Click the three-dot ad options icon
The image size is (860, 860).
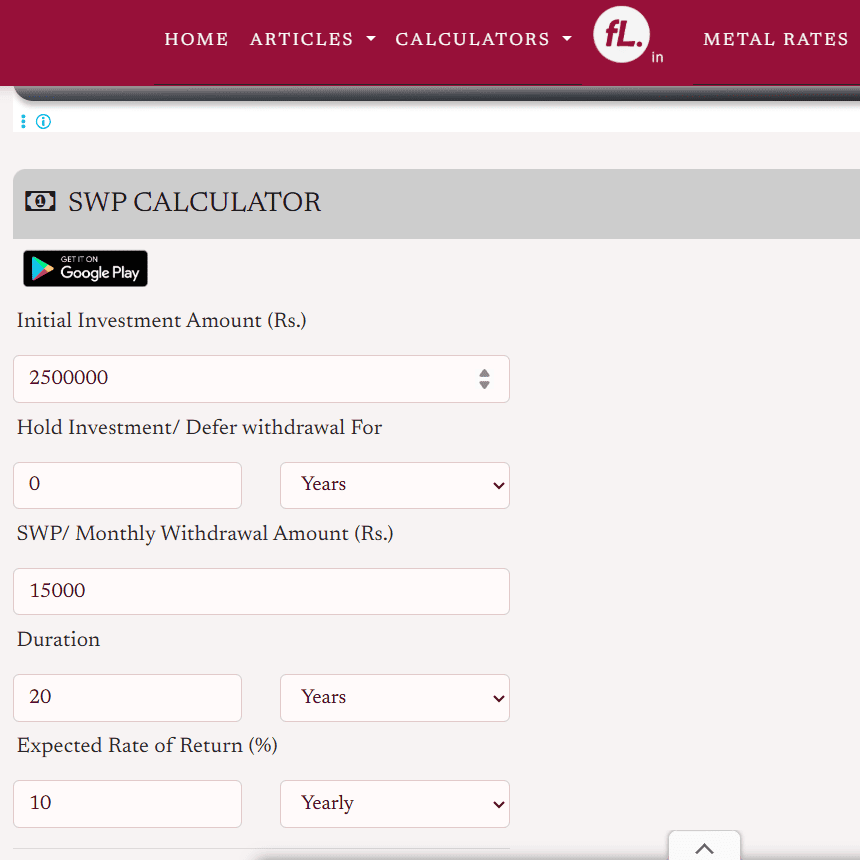[23, 122]
